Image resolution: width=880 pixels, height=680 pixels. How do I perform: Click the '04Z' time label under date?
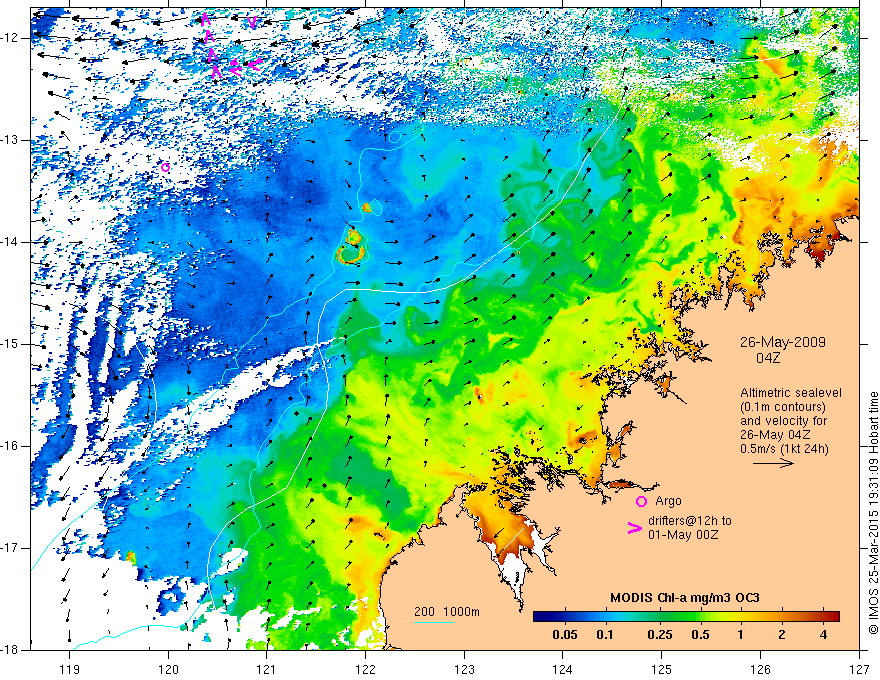point(768,358)
